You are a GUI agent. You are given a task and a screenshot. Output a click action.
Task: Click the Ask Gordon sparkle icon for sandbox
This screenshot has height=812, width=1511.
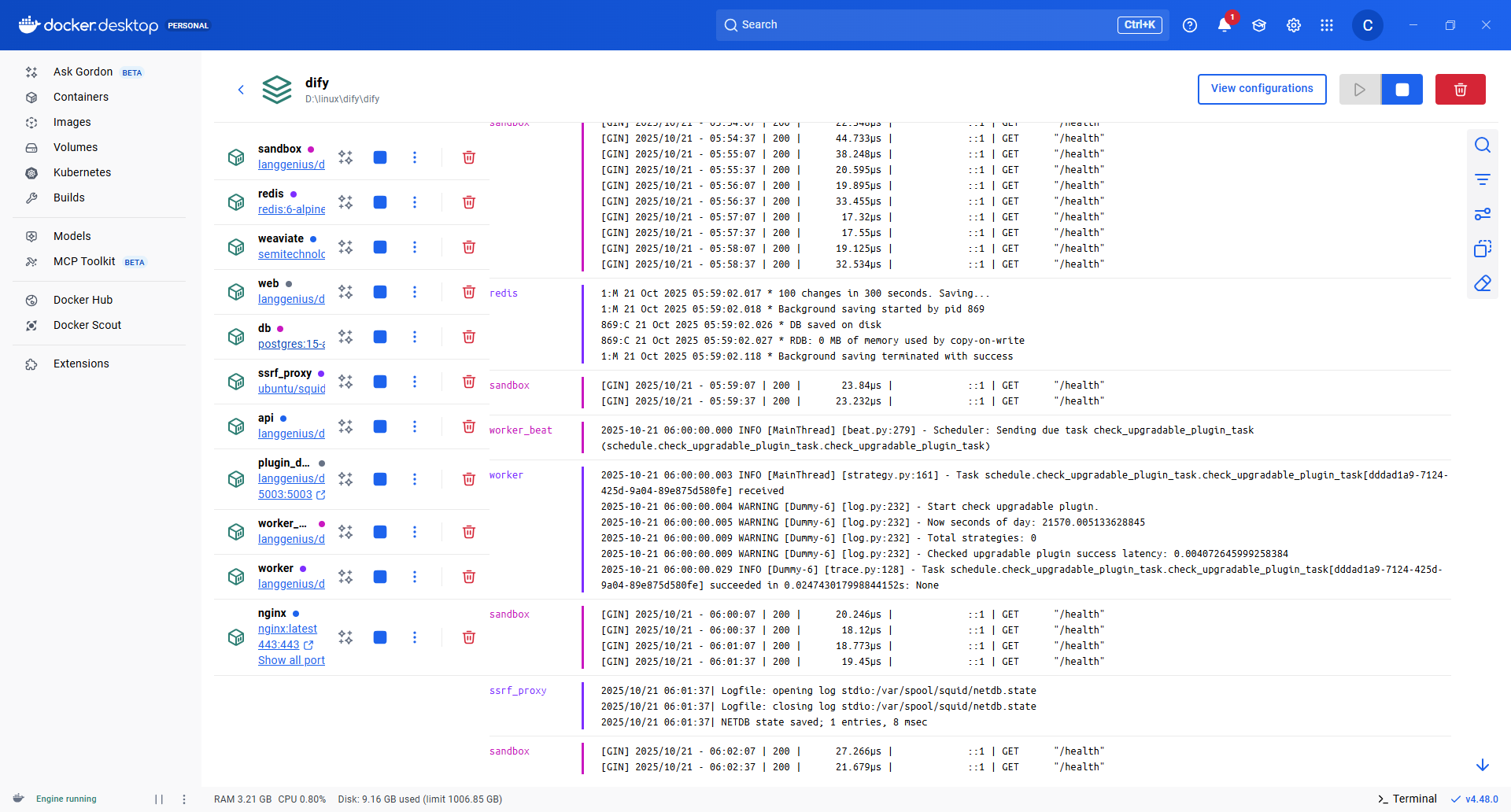(345, 157)
